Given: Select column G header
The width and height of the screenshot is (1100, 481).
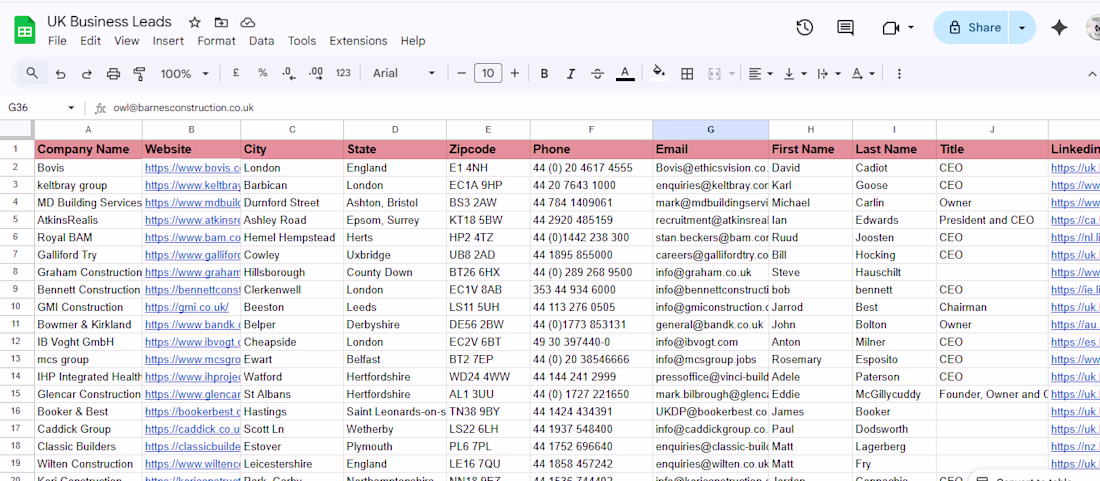Looking at the screenshot, I should [711, 129].
